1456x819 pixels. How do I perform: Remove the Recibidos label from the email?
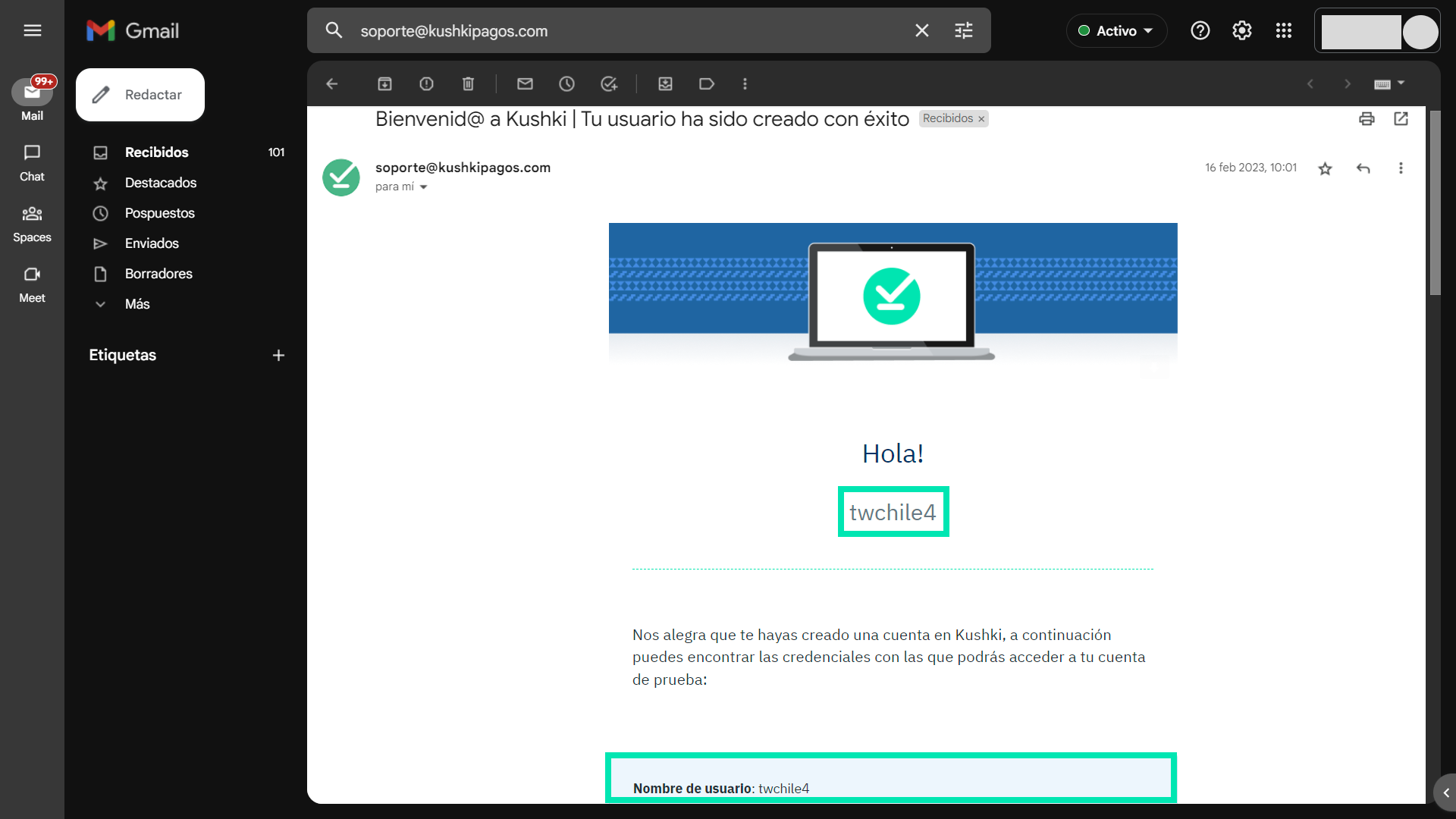[x=981, y=119]
